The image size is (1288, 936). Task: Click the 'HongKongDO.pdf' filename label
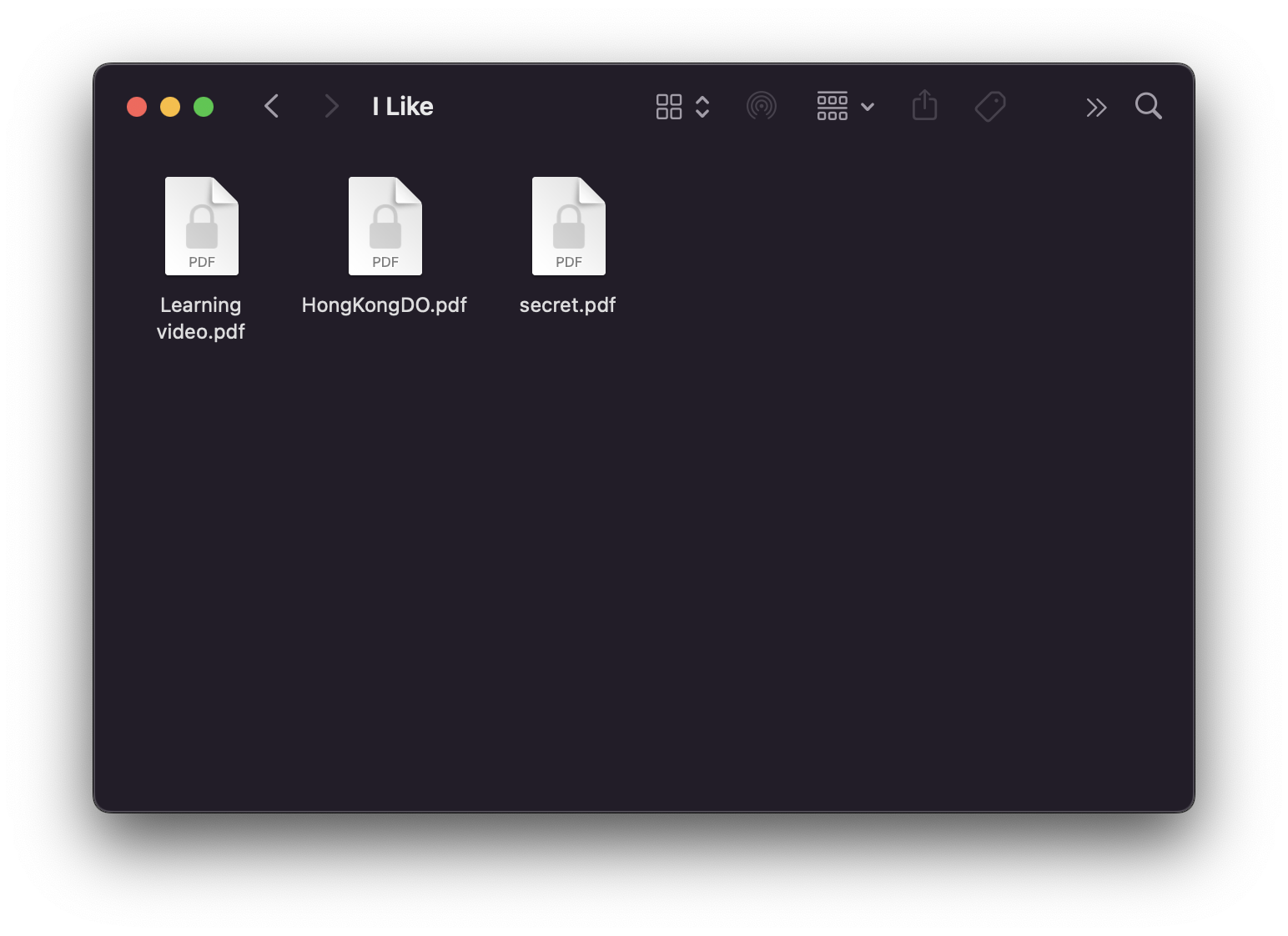(385, 305)
